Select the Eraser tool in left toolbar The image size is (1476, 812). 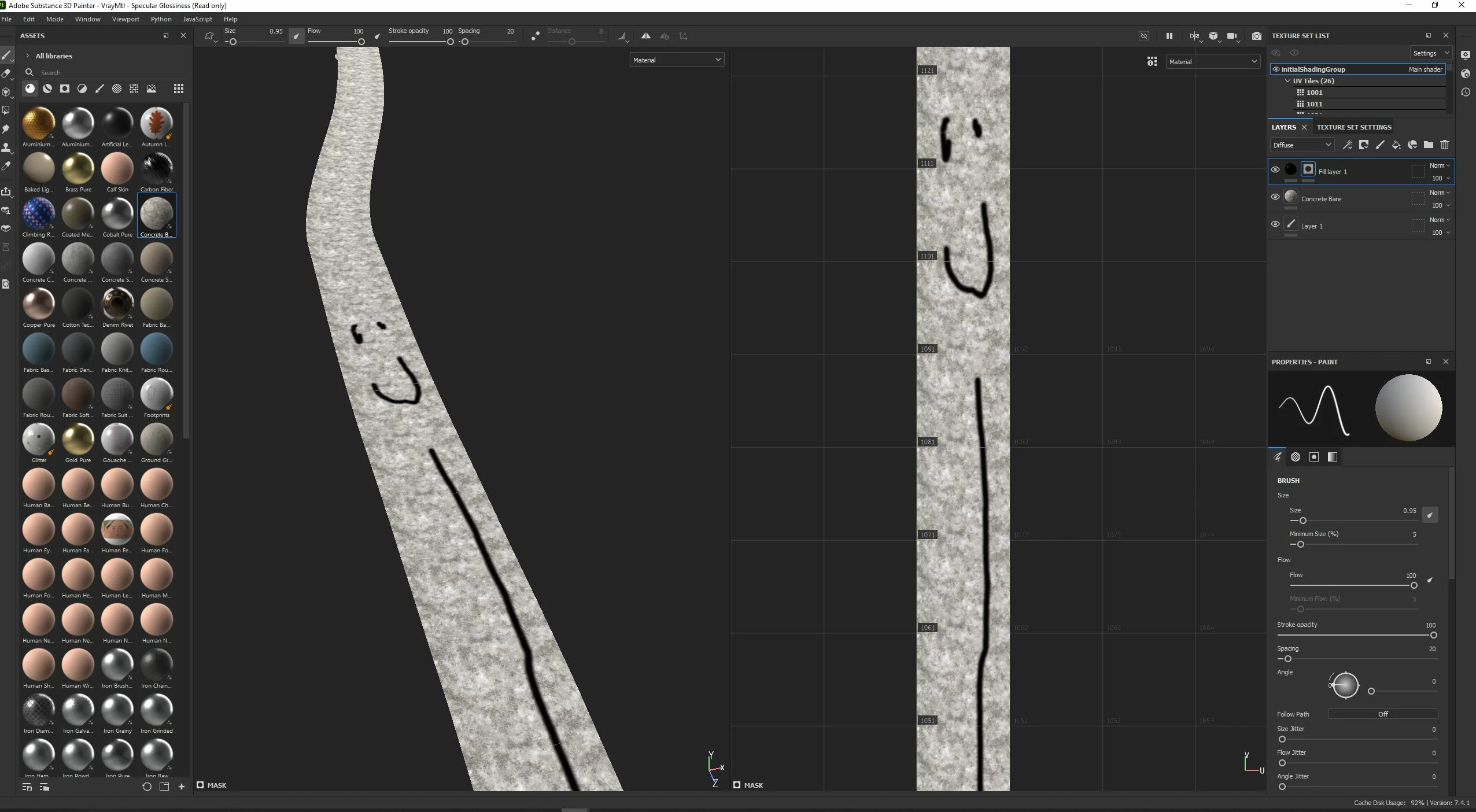[x=6, y=73]
